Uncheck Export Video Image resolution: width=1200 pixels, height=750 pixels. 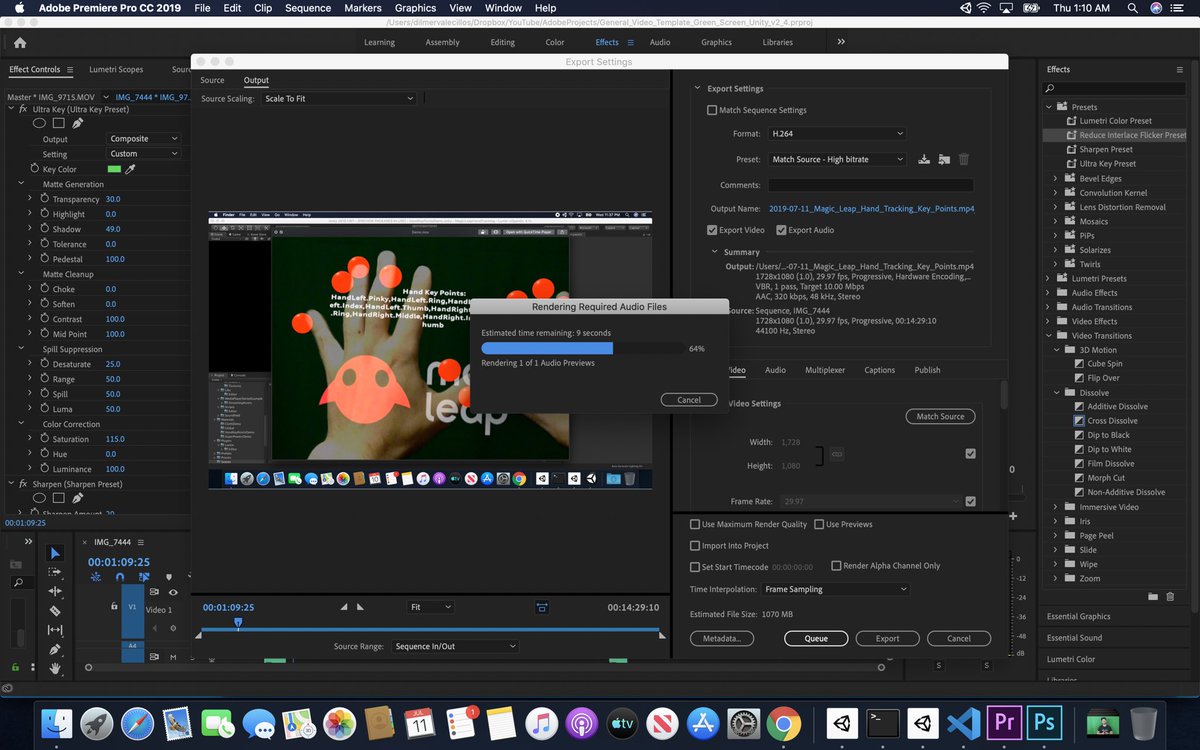(712, 230)
